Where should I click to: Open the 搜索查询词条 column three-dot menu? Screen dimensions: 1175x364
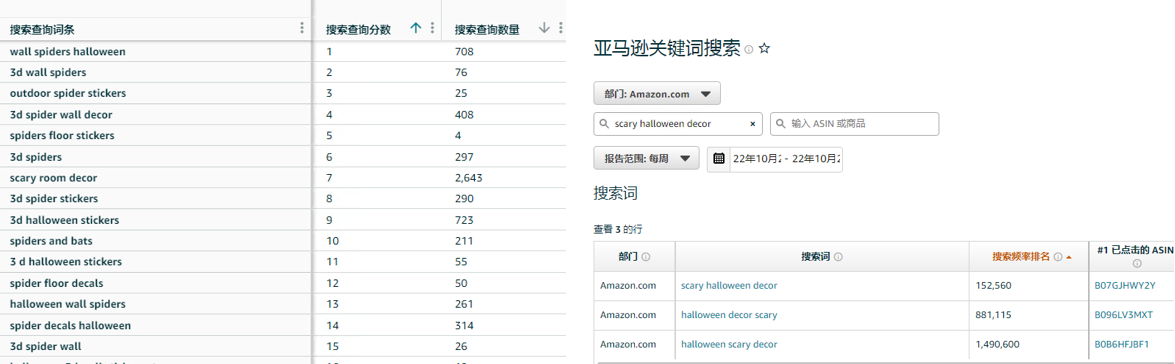tap(302, 28)
